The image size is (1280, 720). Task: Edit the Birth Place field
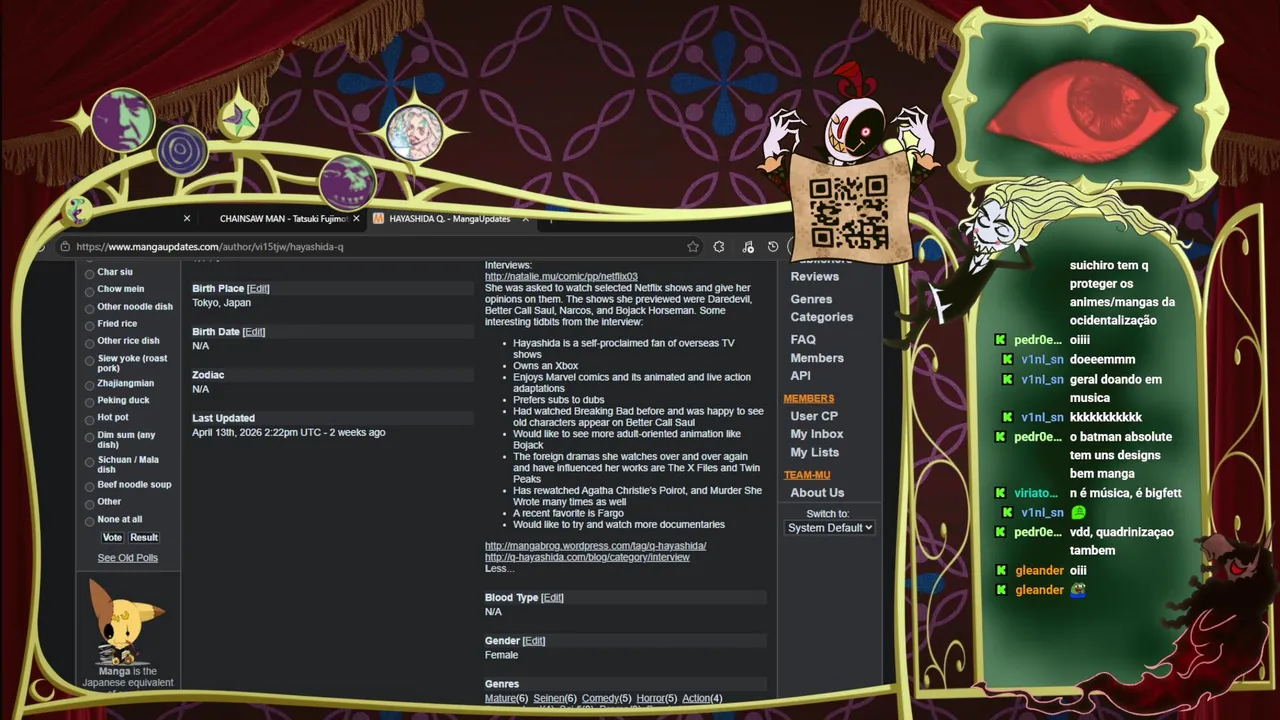258,288
